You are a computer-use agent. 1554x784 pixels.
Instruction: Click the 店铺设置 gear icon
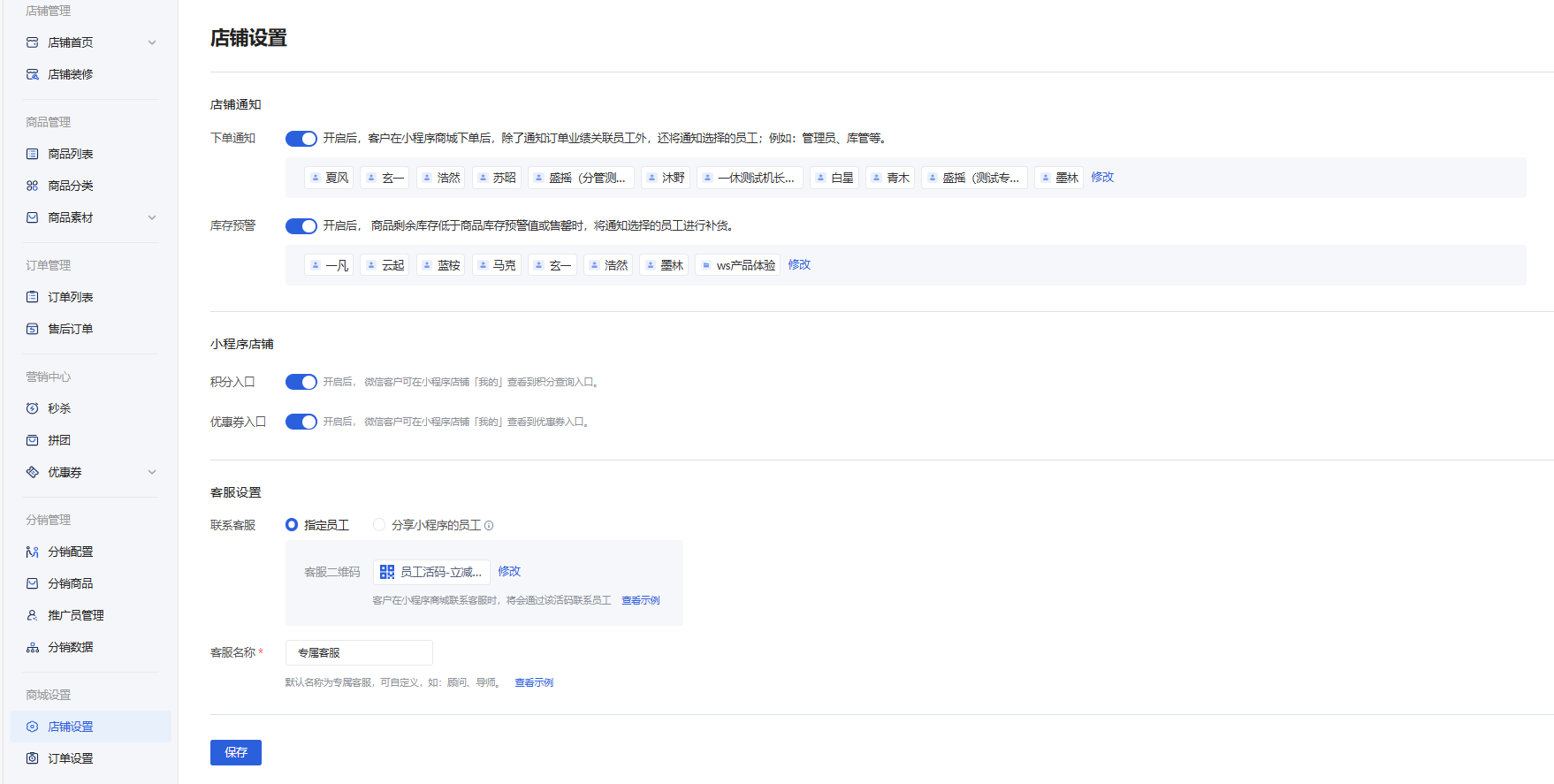33,727
